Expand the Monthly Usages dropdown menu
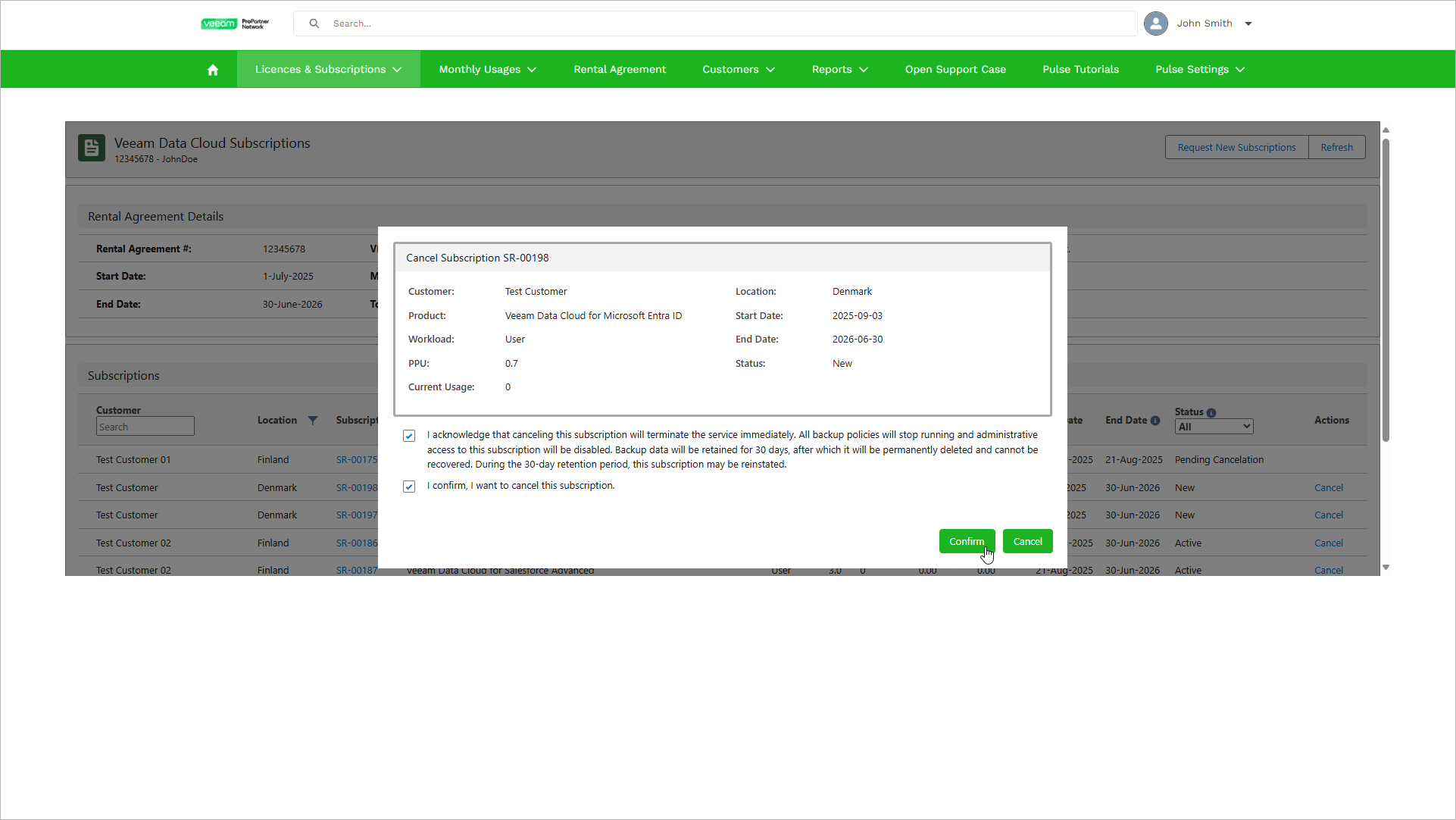Screen dimensions: 1456x820 click(487, 70)
